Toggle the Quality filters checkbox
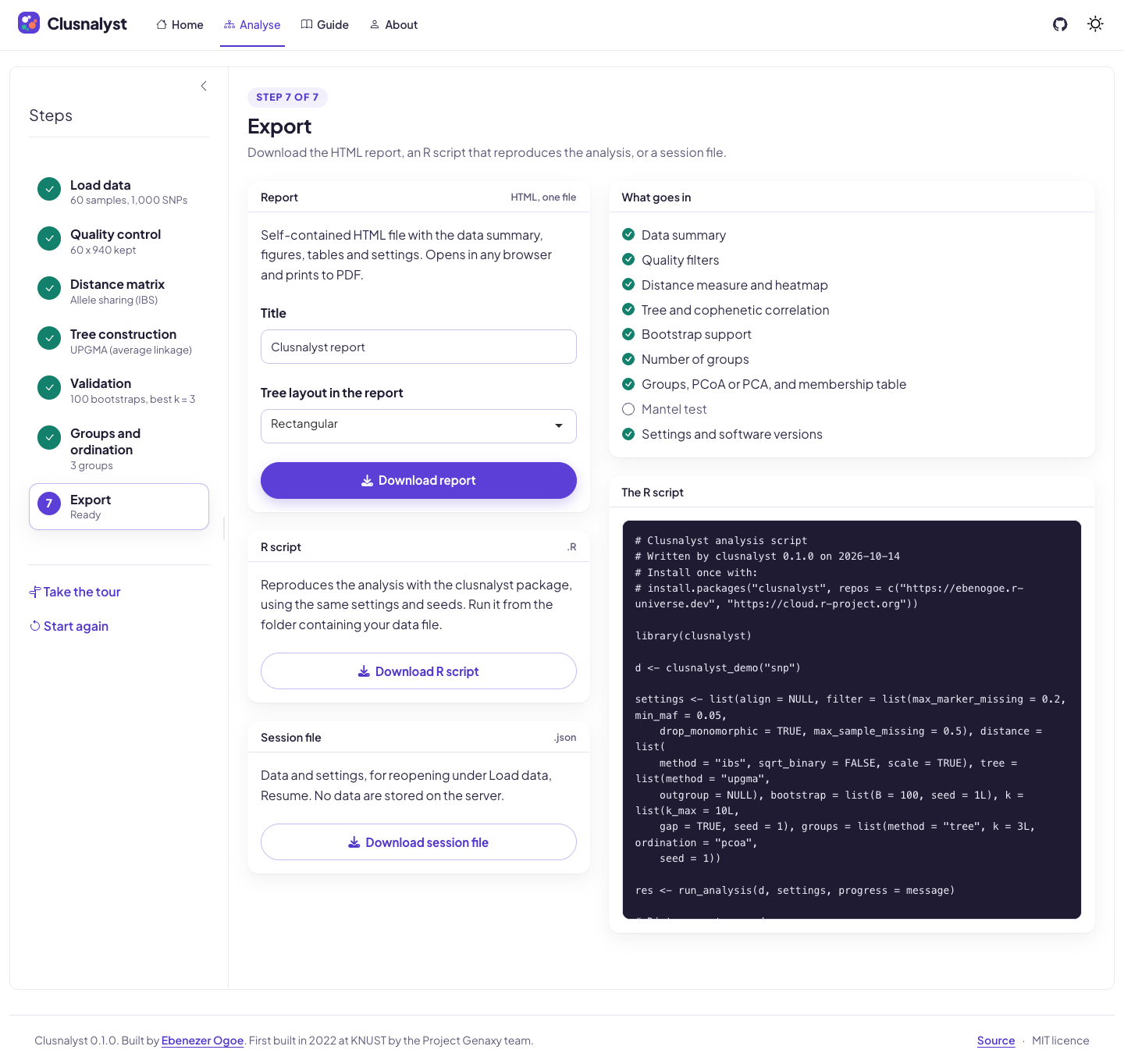 pos(628,259)
